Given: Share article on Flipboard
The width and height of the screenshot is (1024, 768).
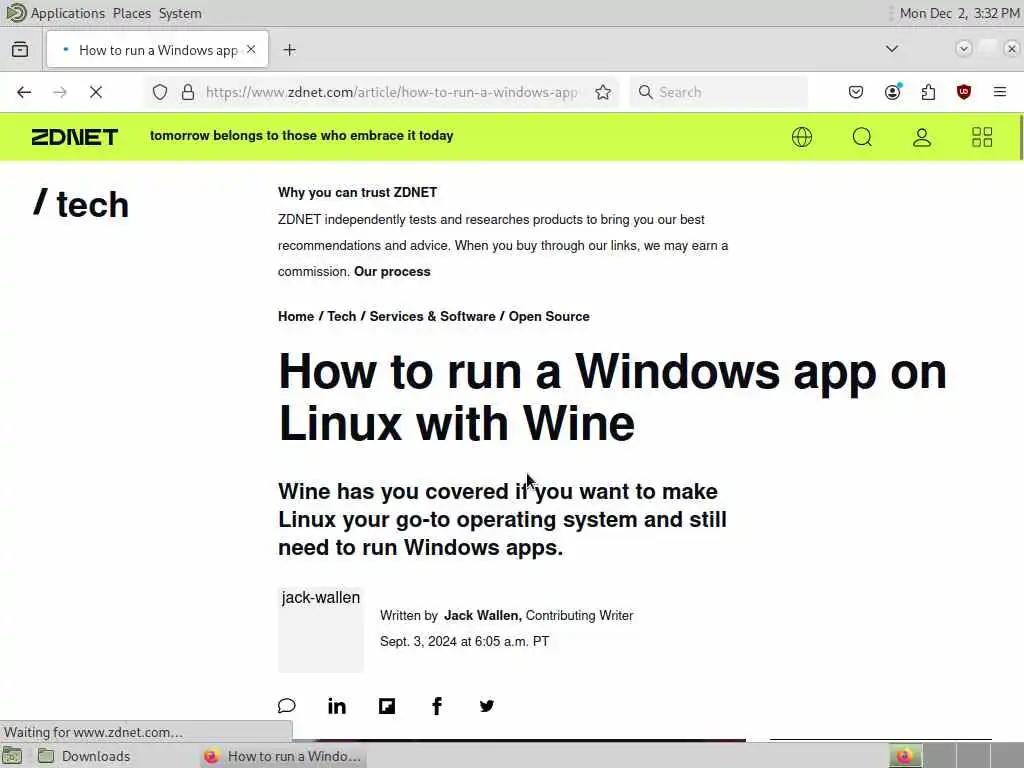Looking at the screenshot, I should [387, 706].
